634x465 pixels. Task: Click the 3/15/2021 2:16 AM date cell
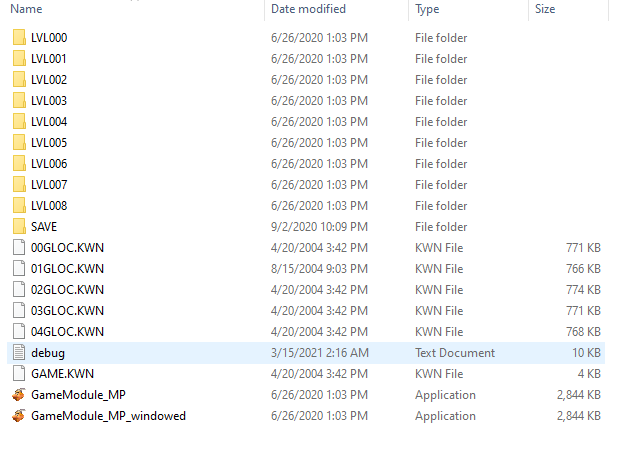[x=320, y=353]
